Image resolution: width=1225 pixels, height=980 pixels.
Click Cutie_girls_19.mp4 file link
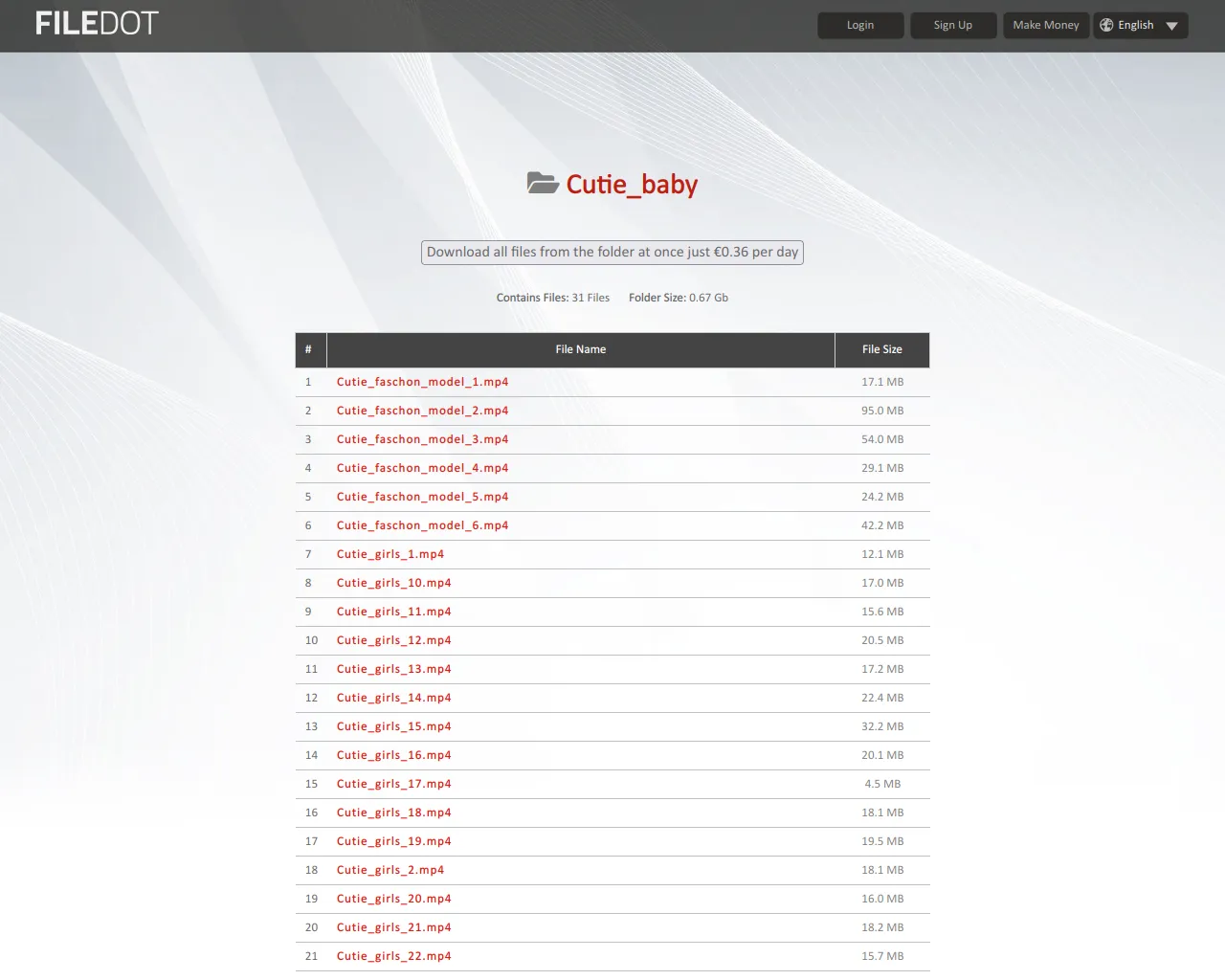(393, 841)
